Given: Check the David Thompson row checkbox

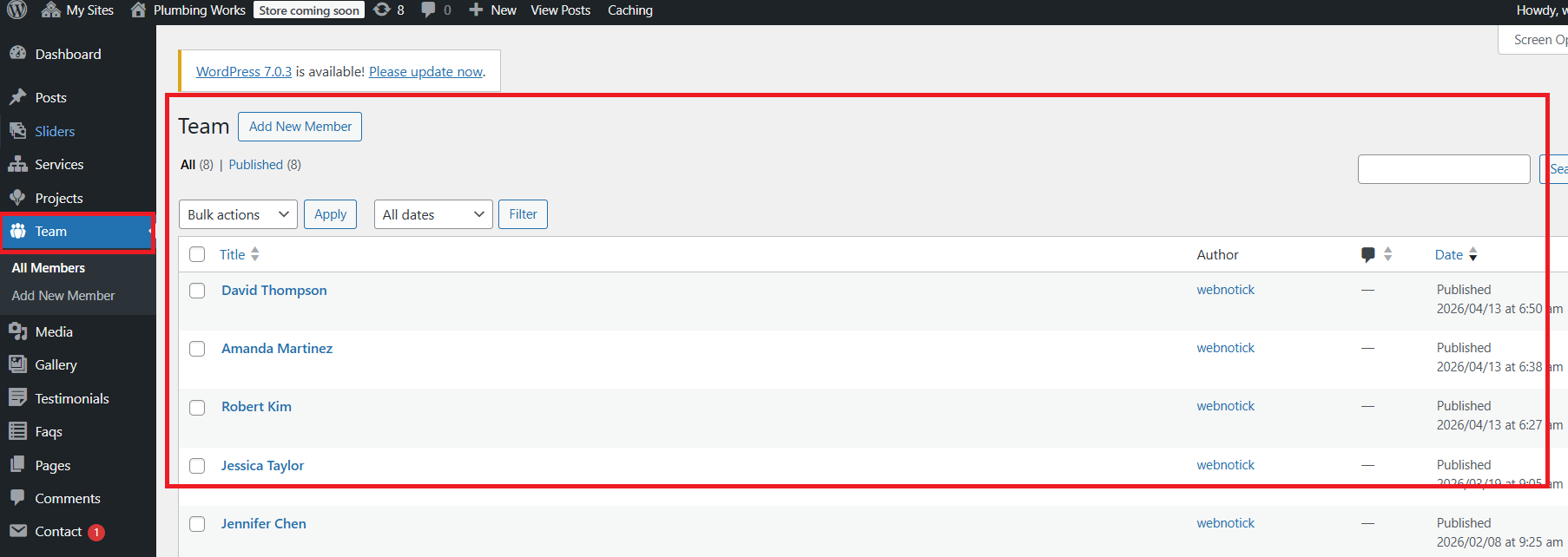Looking at the screenshot, I should click(197, 291).
